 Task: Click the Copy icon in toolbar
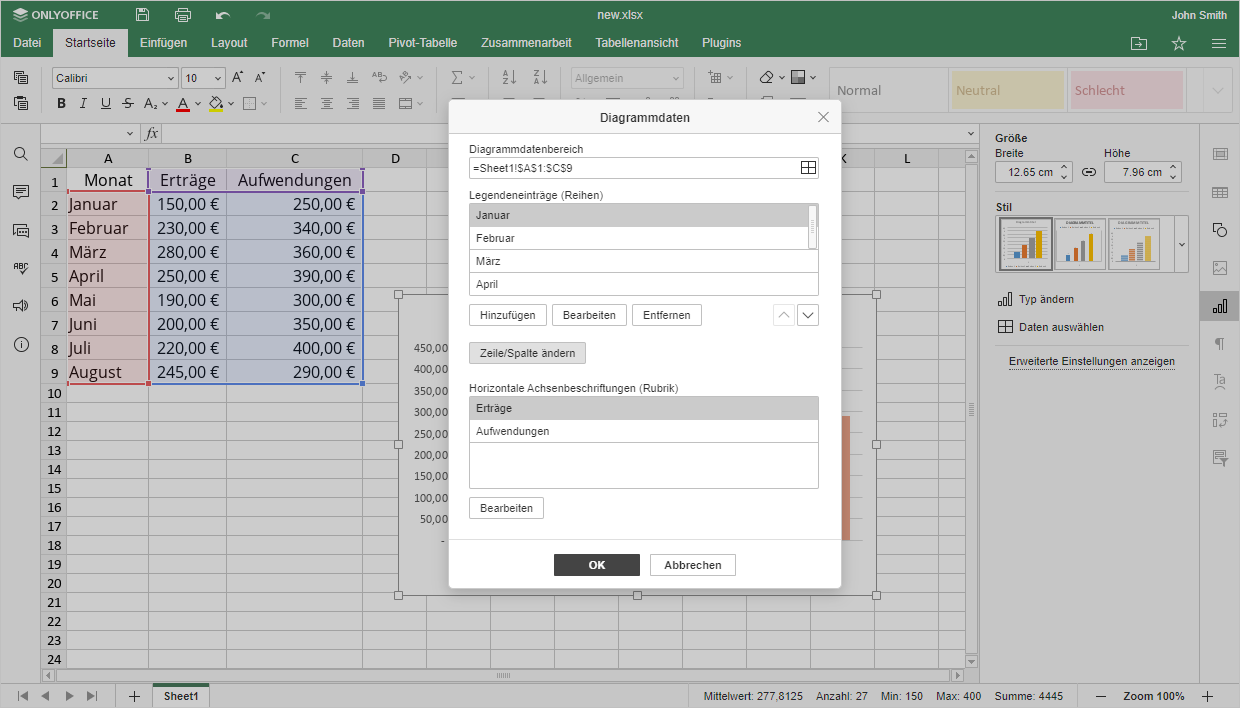tap(21, 77)
